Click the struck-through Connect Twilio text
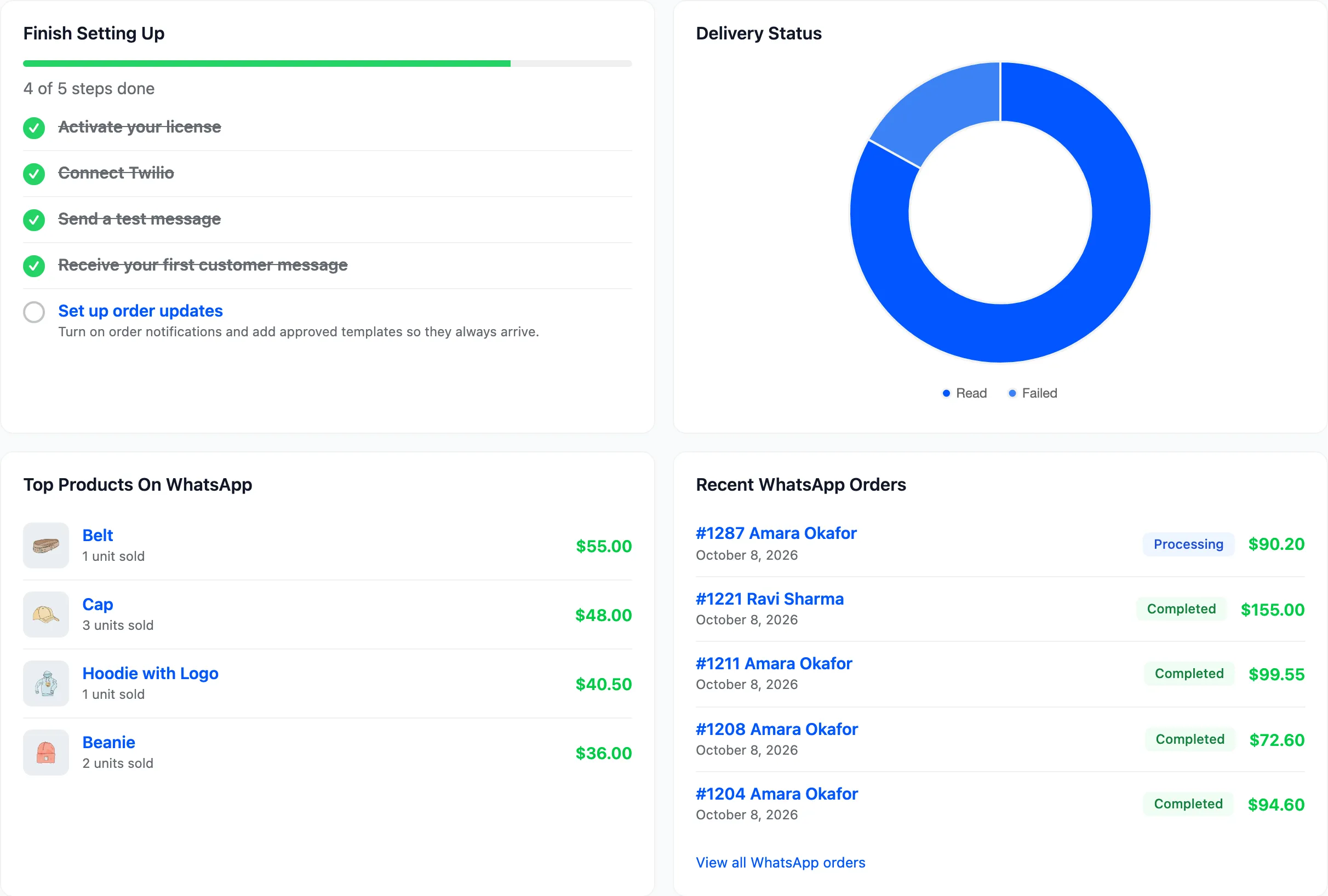This screenshot has height=896, width=1328. (x=116, y=173)
